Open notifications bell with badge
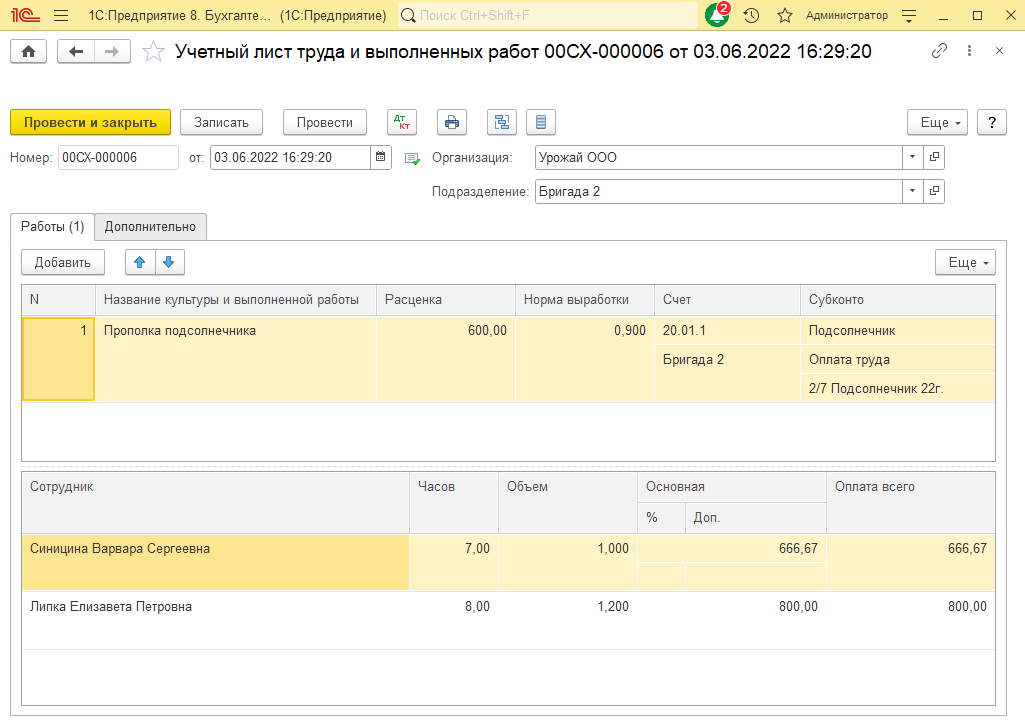This screenshot has height=726, width=1025. 717,16
